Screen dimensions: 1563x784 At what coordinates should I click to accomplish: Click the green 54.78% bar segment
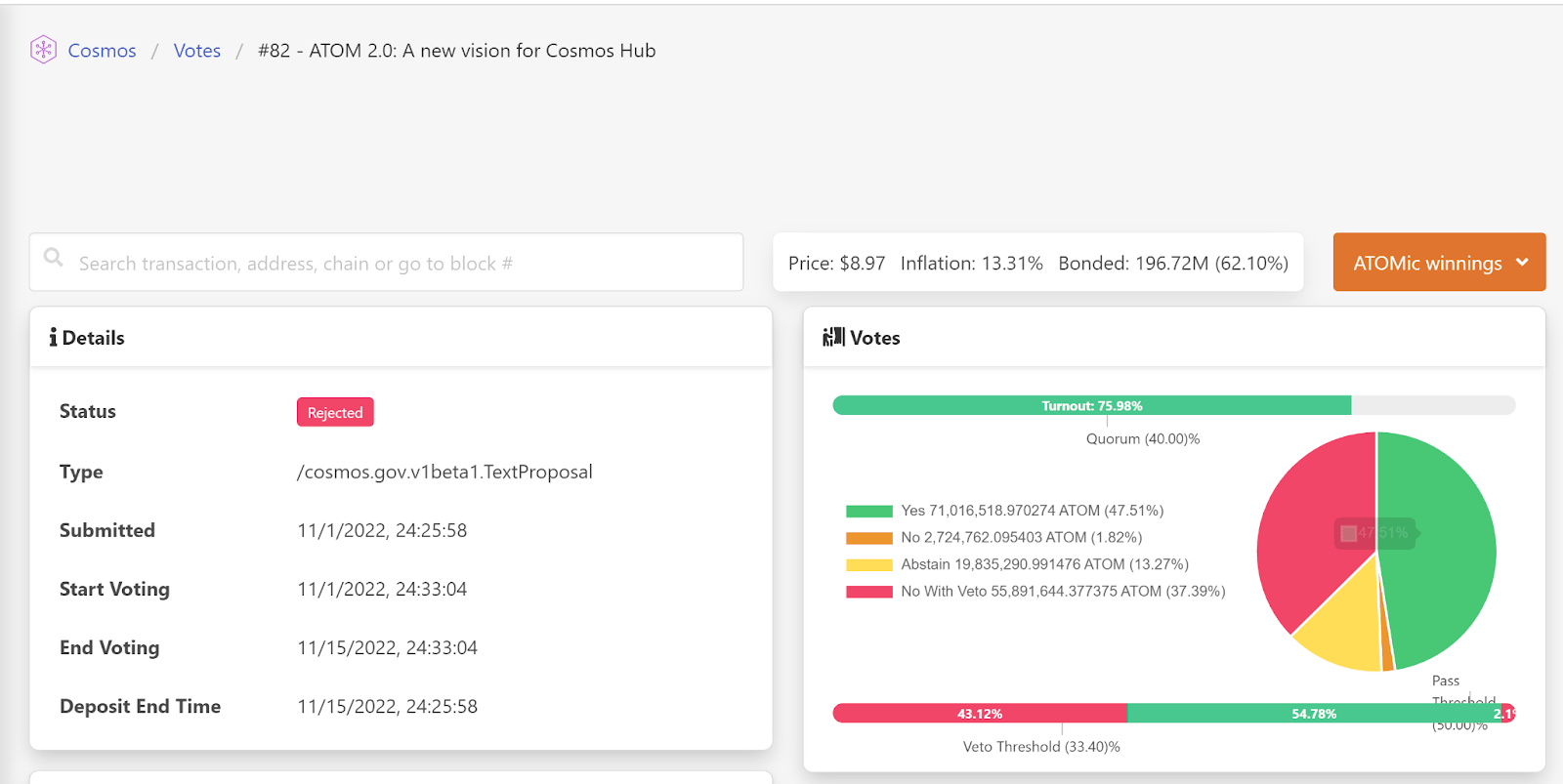click(1313, 714)
